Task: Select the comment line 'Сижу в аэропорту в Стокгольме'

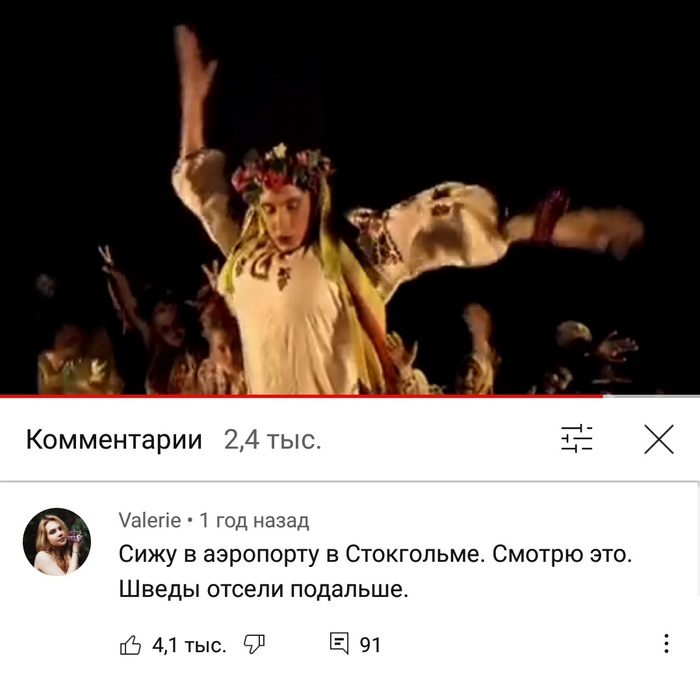Action: point(301,554)
